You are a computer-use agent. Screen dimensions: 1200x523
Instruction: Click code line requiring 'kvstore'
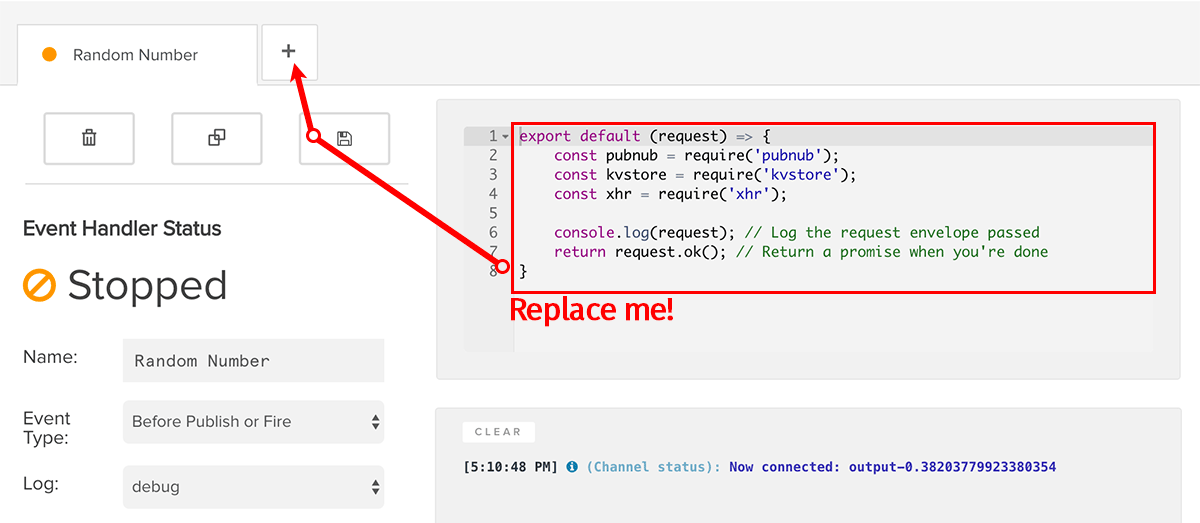pos(705,174)
